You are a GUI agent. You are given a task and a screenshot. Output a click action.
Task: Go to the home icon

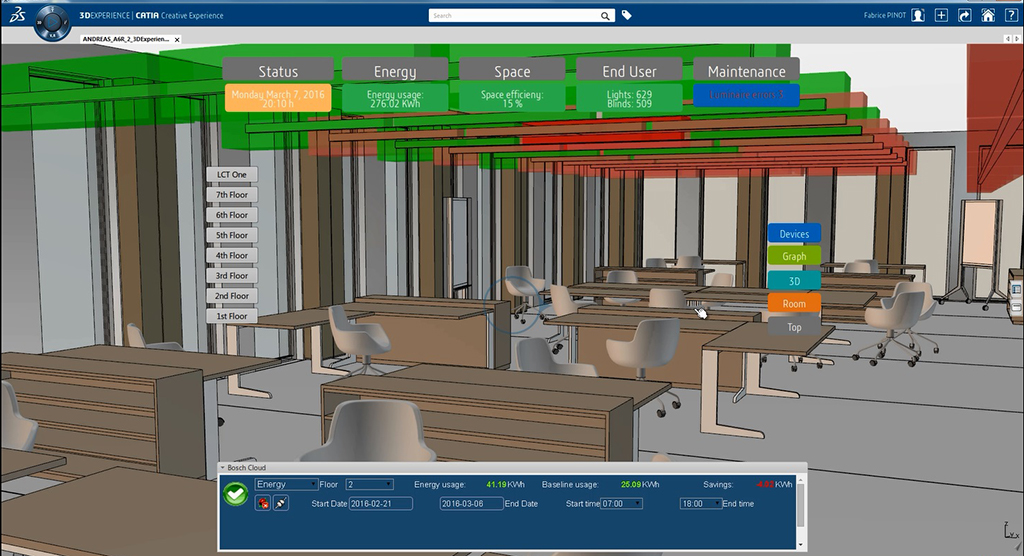tap(987, 16)
